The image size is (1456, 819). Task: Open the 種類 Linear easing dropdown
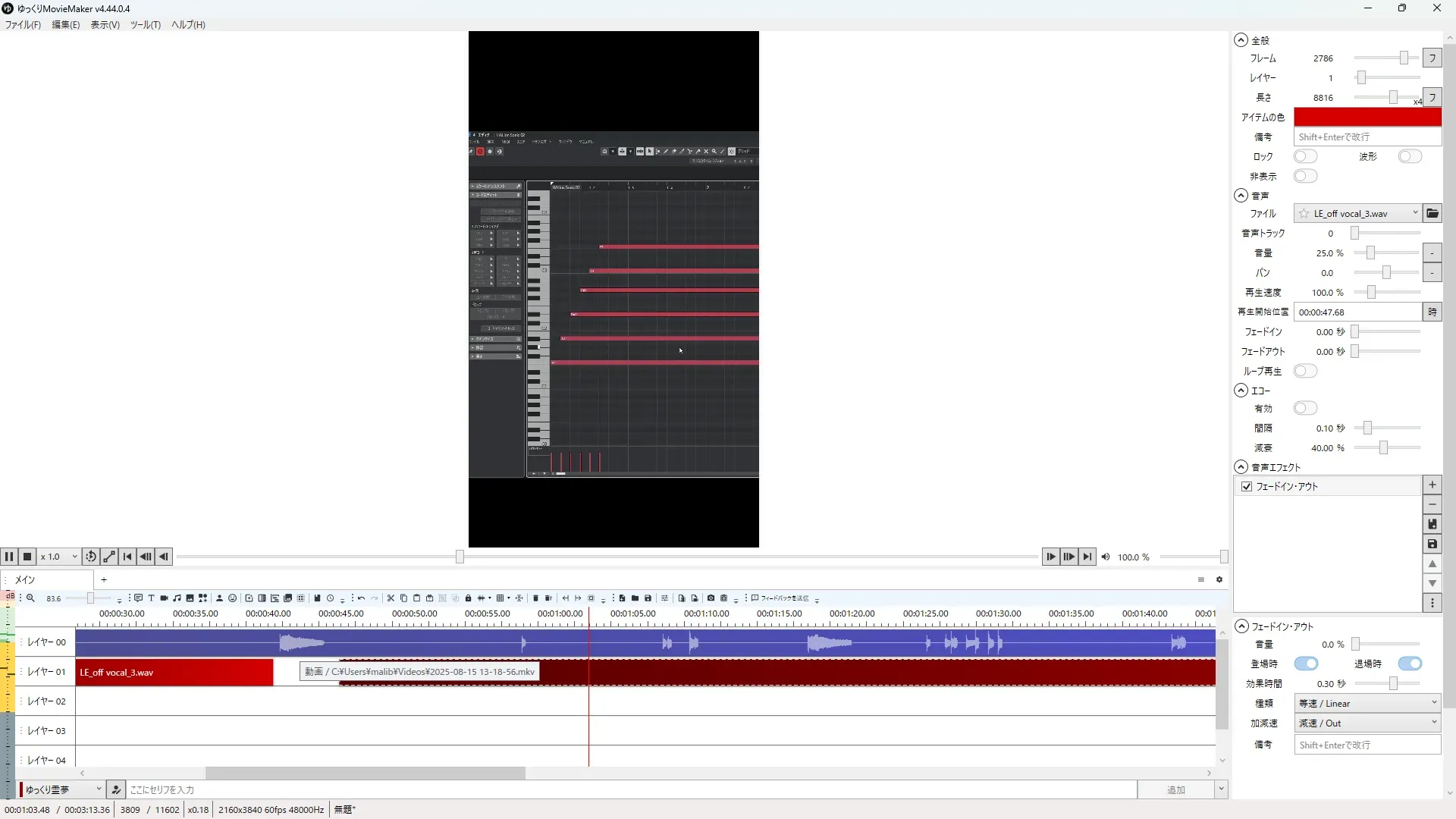[1367, 704]
